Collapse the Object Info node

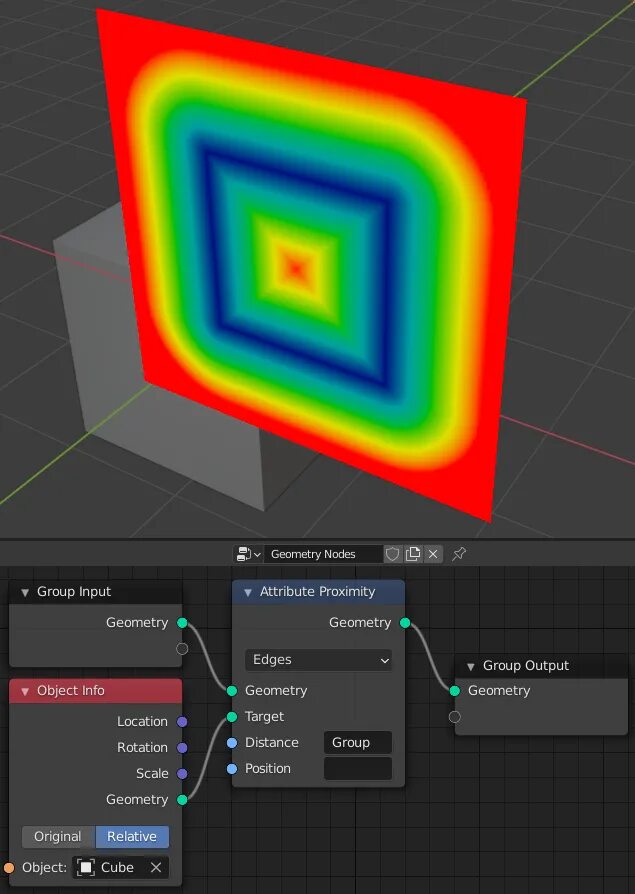(x=25, y=691)
